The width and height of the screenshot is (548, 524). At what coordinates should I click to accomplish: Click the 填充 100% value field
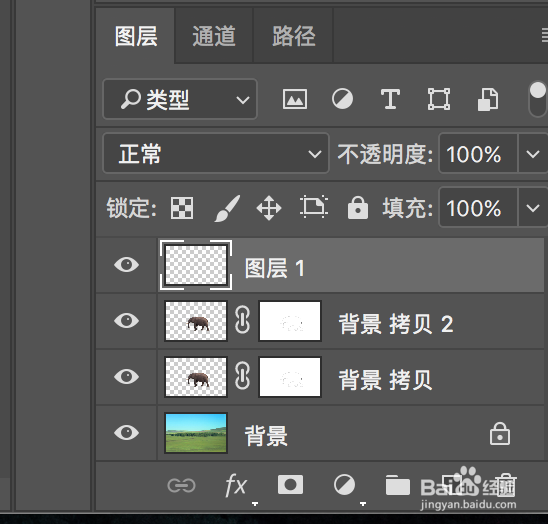pyautogui.click(x=478, y=208)
